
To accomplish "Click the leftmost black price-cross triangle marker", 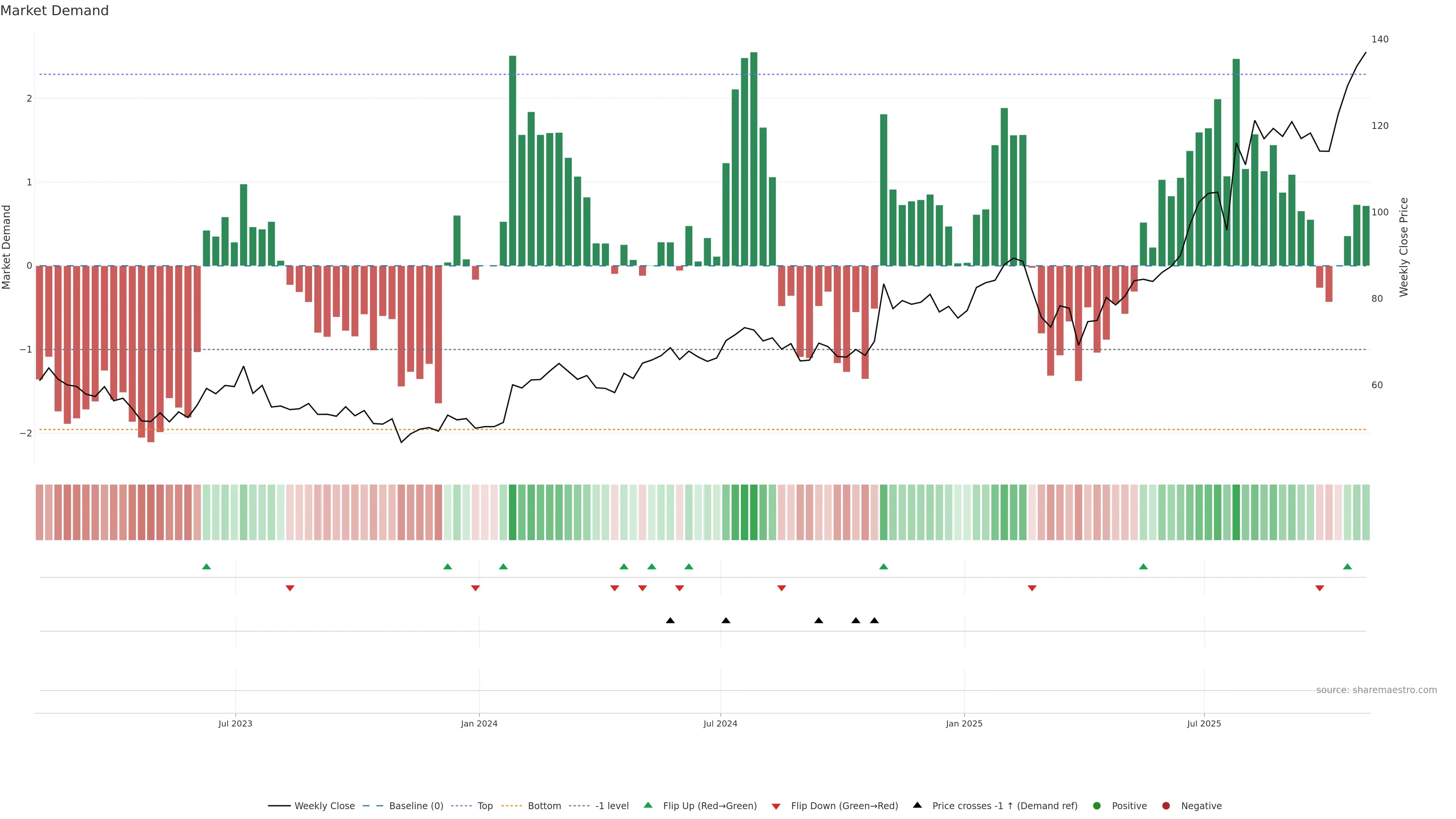I will pyautogui.click(x=670, y=621).
